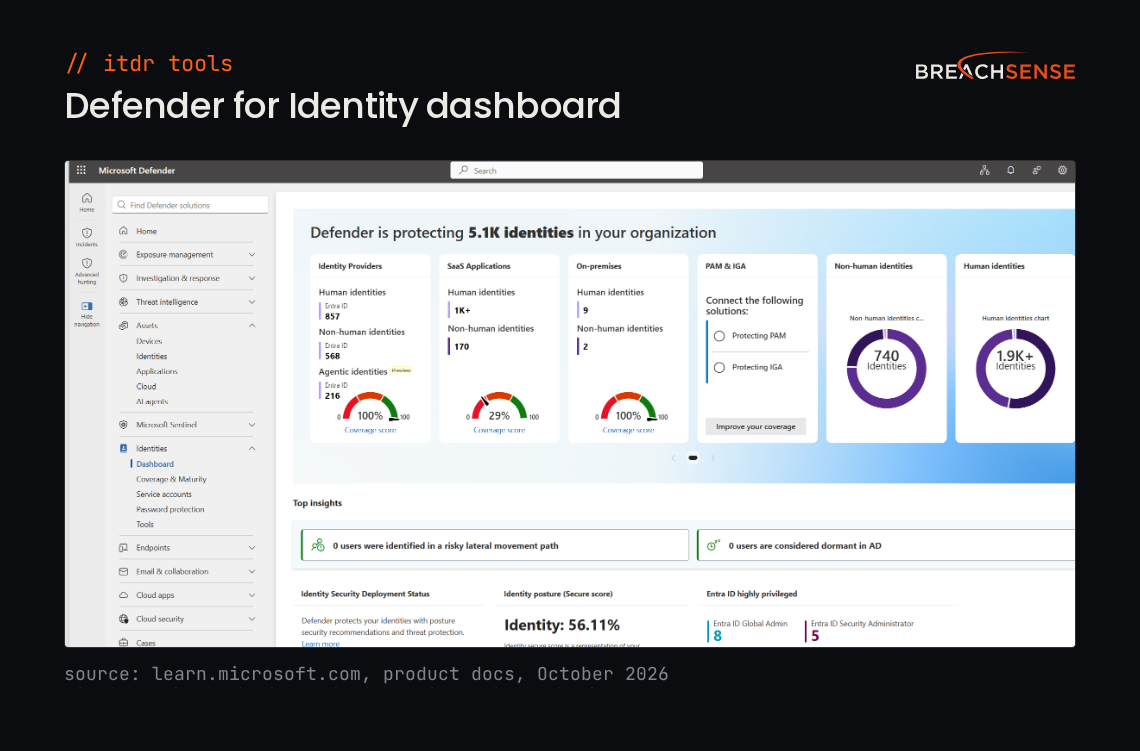
Task: Expand the Cloud apps chevron
Action: point(252,595)
